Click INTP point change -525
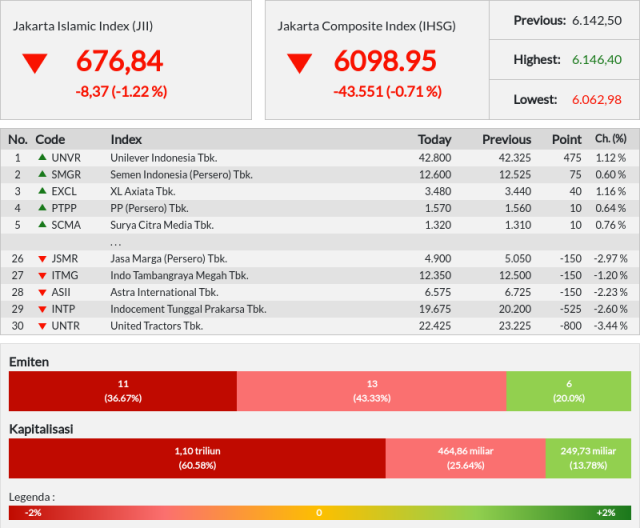The width and height of the screenshot is (640, 528). 571,309
